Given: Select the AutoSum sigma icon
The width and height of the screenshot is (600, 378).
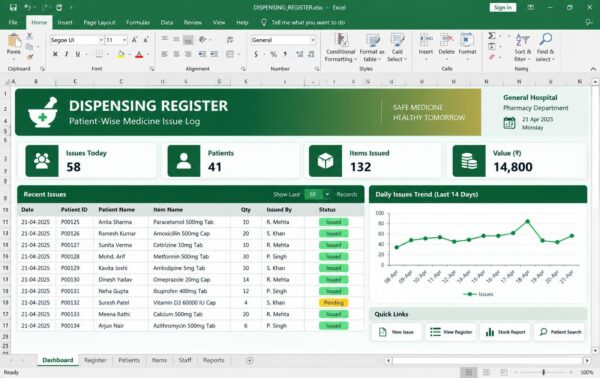Looking at the screenshot, I should click(x=492, y=36).
